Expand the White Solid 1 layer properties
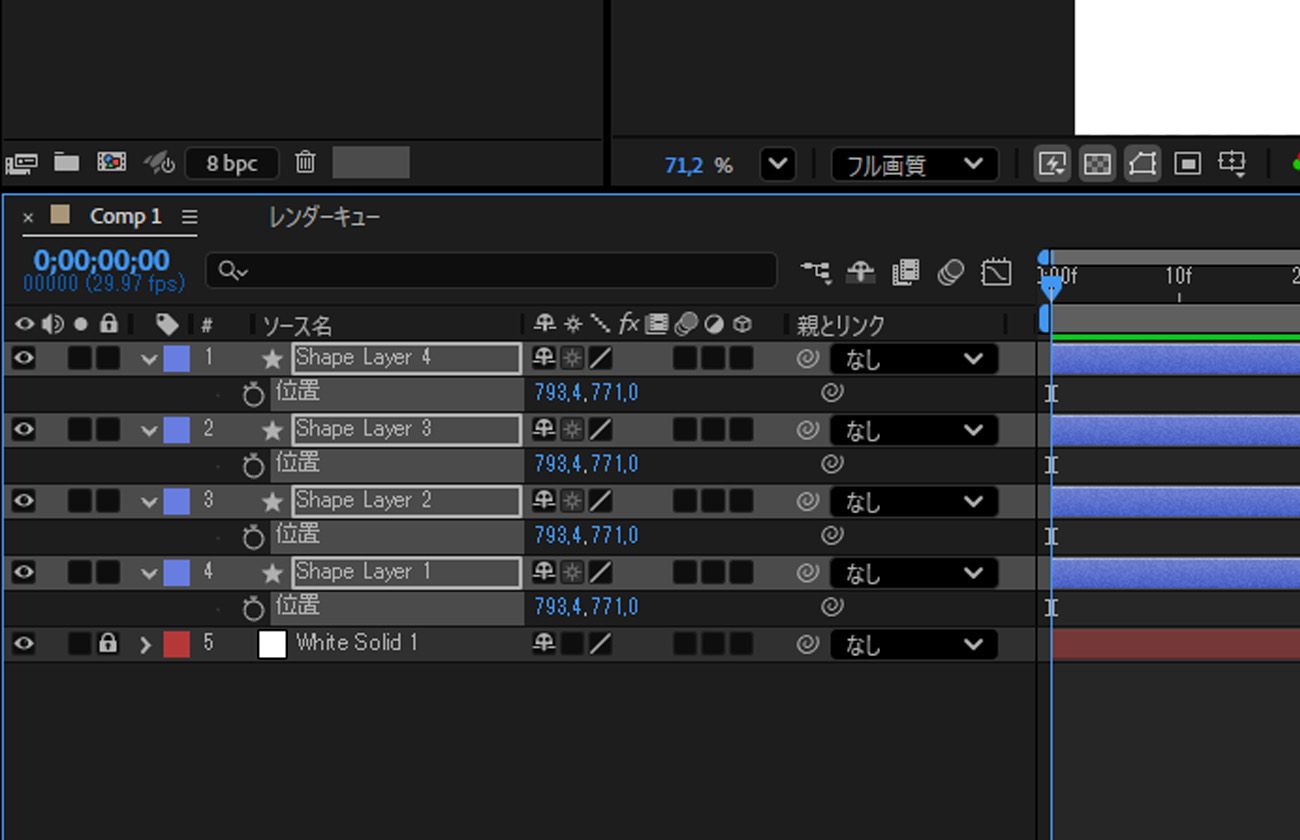Image resolution: width=1300 pixels, height=840 pixels. [146, 644]
